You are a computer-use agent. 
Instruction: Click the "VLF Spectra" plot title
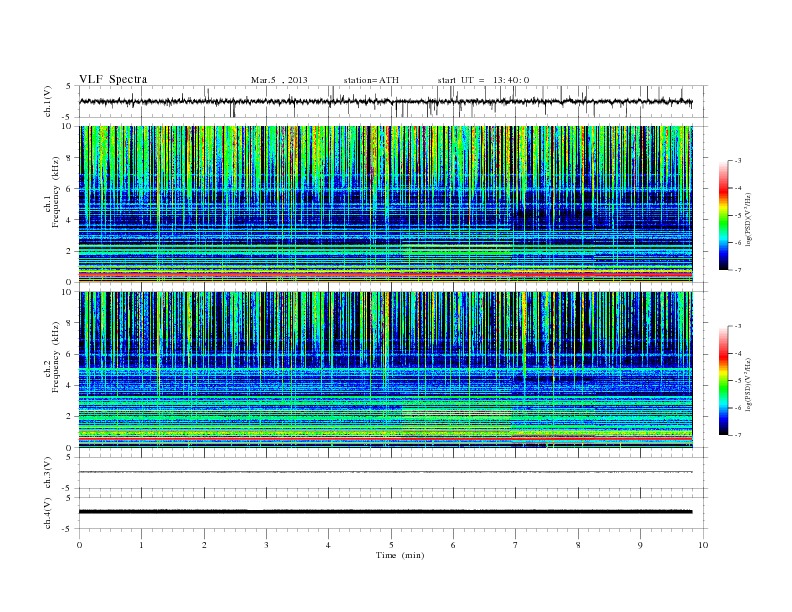[x=113, y=79]
